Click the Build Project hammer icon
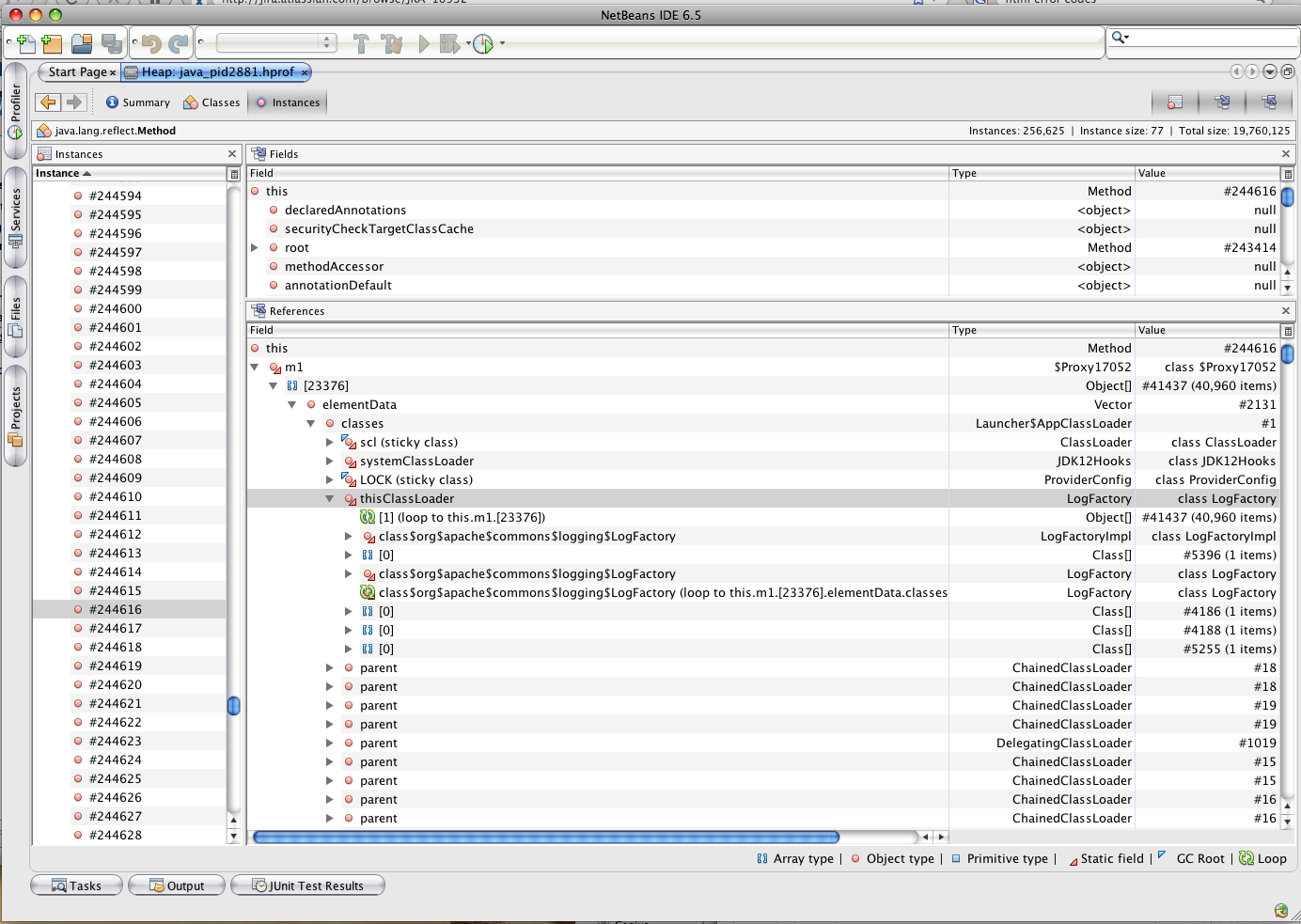The height and width of the screenshot is (924, 1301). 361,43
